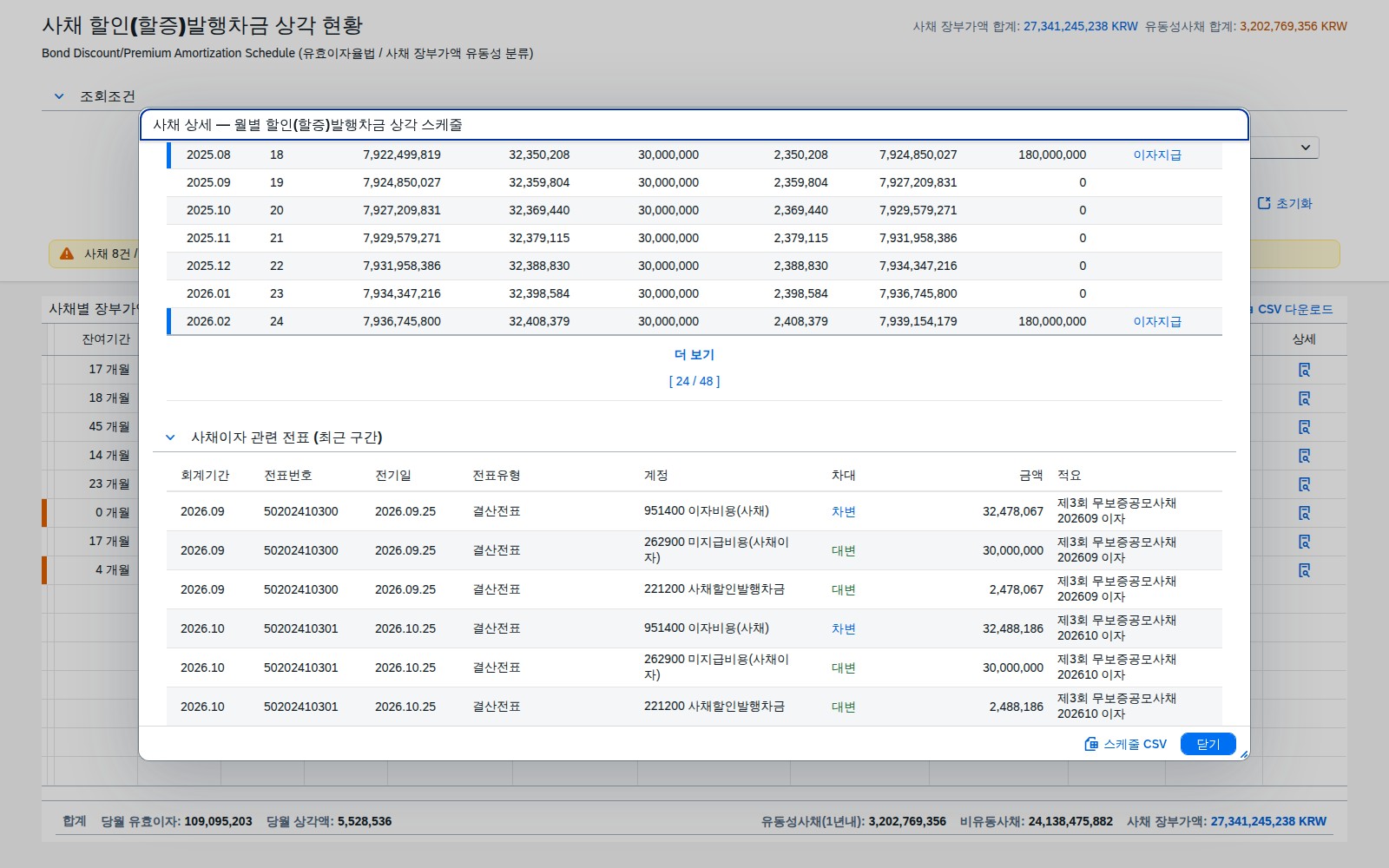Viewport: 1389px width, 868px height.
Task: Collapse the 조회조건 filter panel
Action: pyautogui.click(x=59, y=96)
